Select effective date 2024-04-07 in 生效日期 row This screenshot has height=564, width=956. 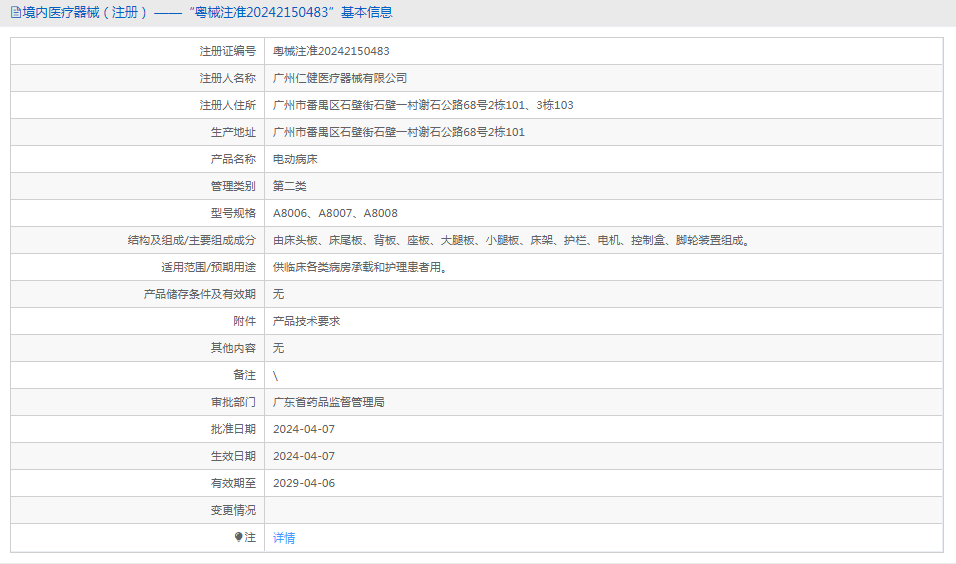pos(304,456)
